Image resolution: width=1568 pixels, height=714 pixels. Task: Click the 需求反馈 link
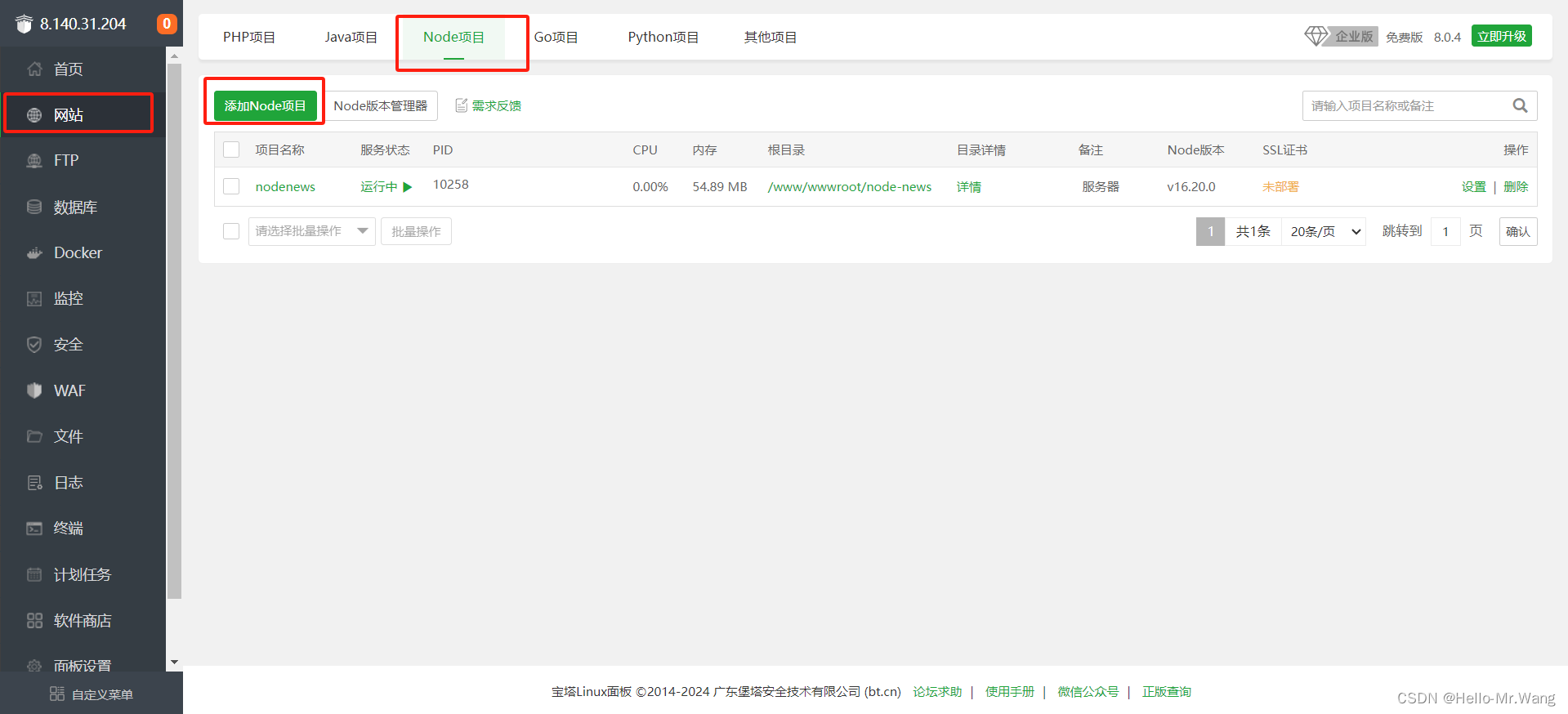coord(497,105)
